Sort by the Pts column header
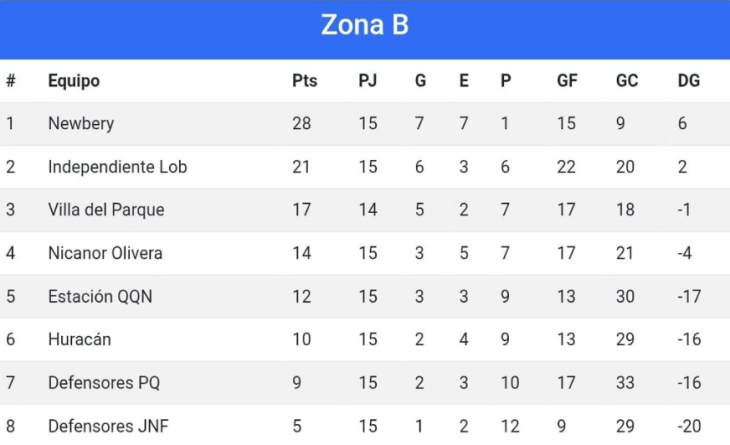This screenshot has width=730, height=445. (x=304, y=81)
